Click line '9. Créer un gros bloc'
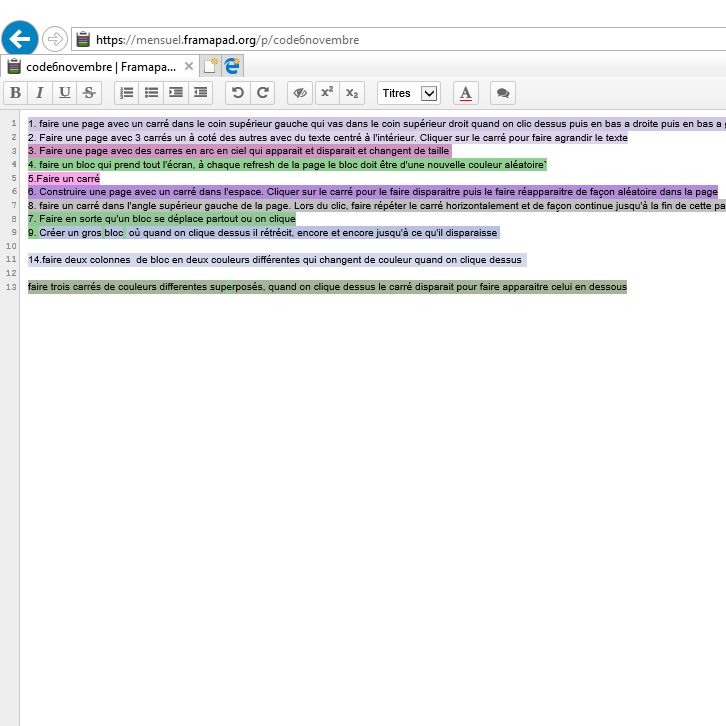Screen dimensions: 726x726 tap(264, 232)
